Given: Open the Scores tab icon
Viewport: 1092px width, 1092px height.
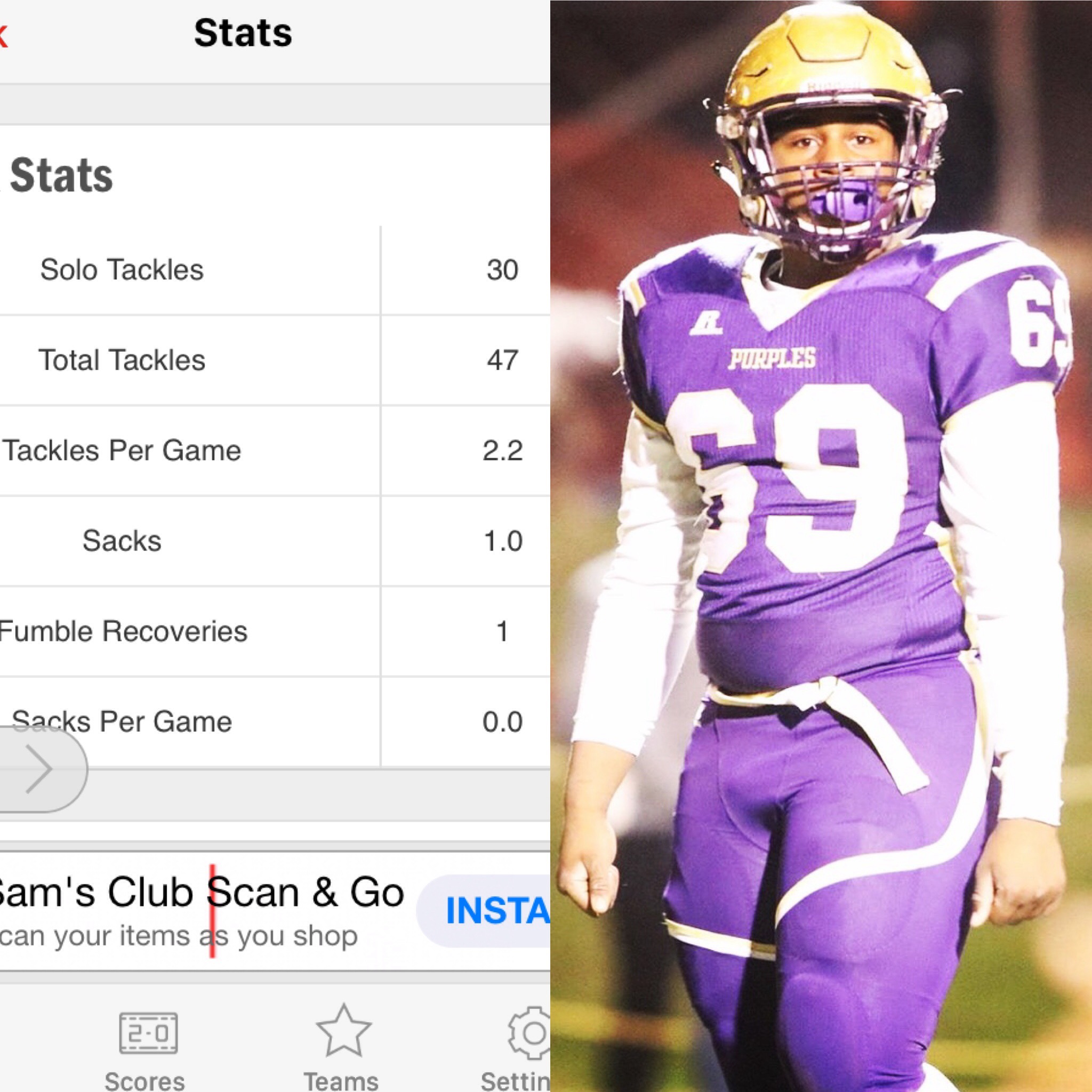Looking at the screenshot, I should coord(149,1034).
